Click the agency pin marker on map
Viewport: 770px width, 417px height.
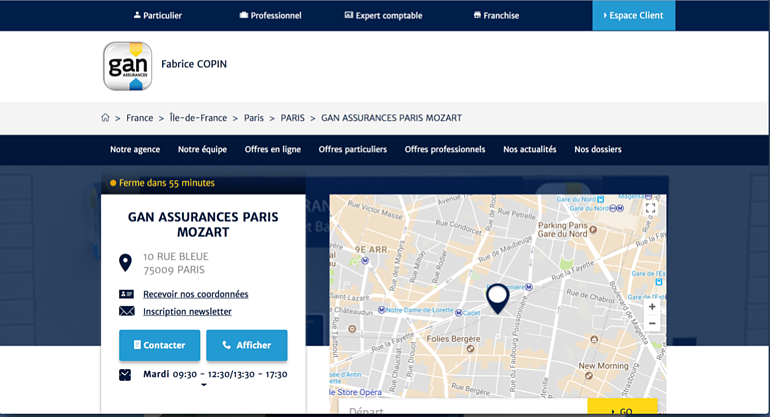tap(497, 298)
